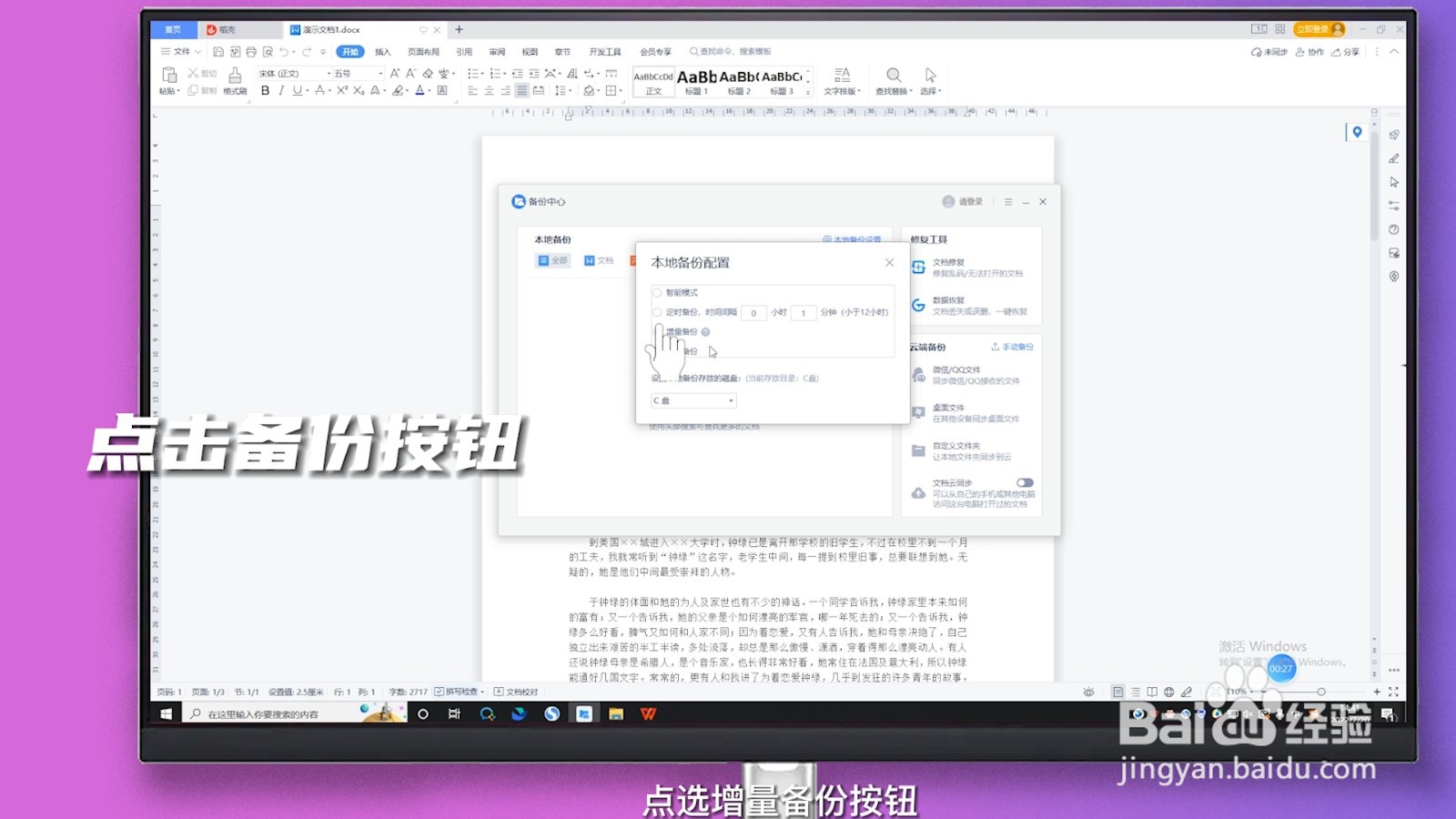Click the font color A icon
Screen dimensions: 1456x819
pyautogui.click(x=420, y=91)
